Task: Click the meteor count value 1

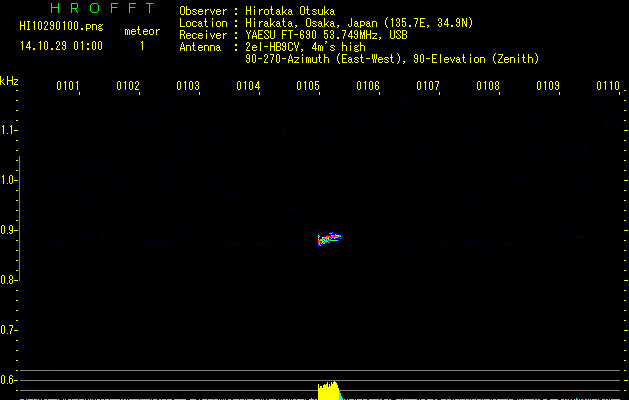Action: [142, 46]
